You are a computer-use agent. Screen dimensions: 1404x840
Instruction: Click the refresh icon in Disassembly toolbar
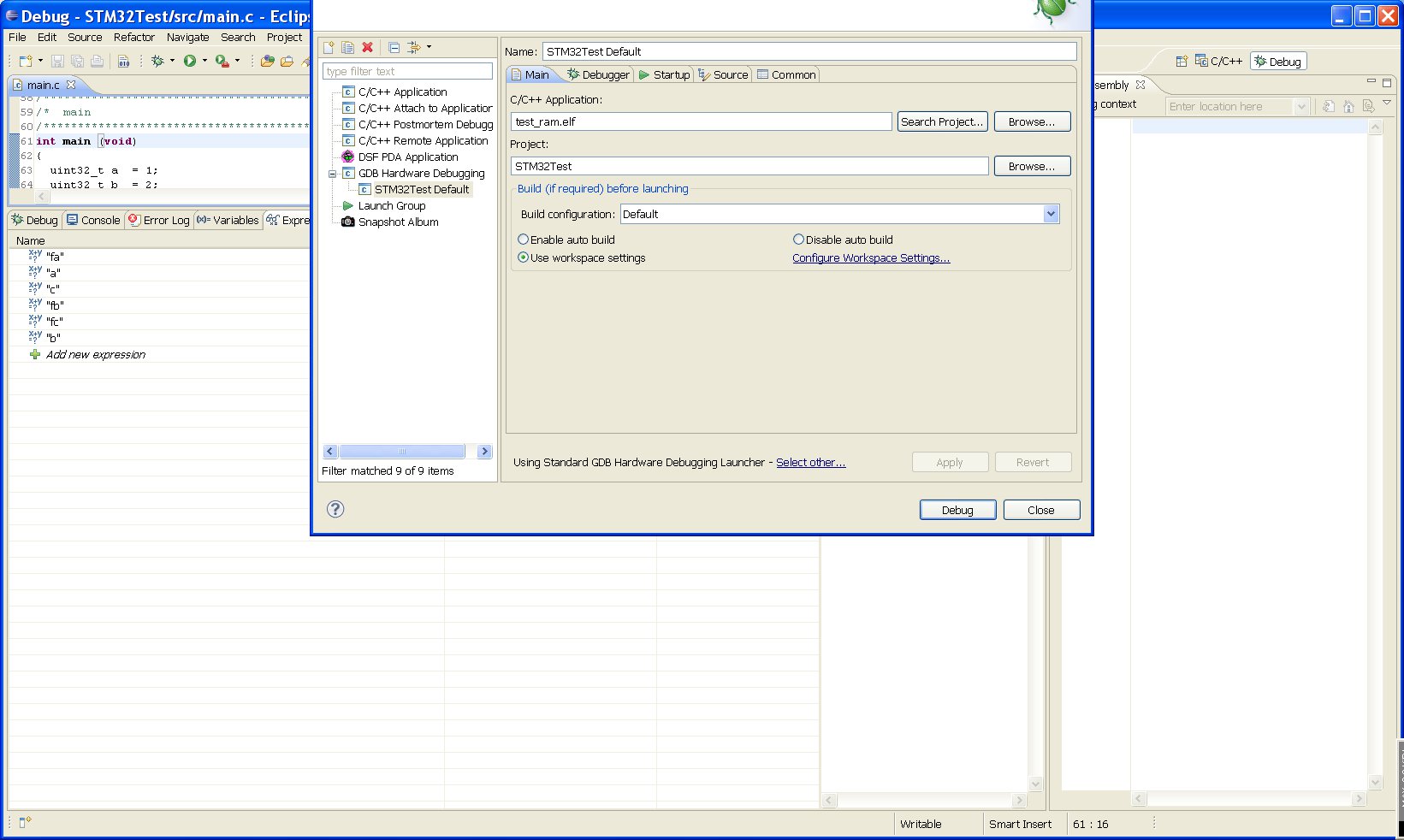1328,106
